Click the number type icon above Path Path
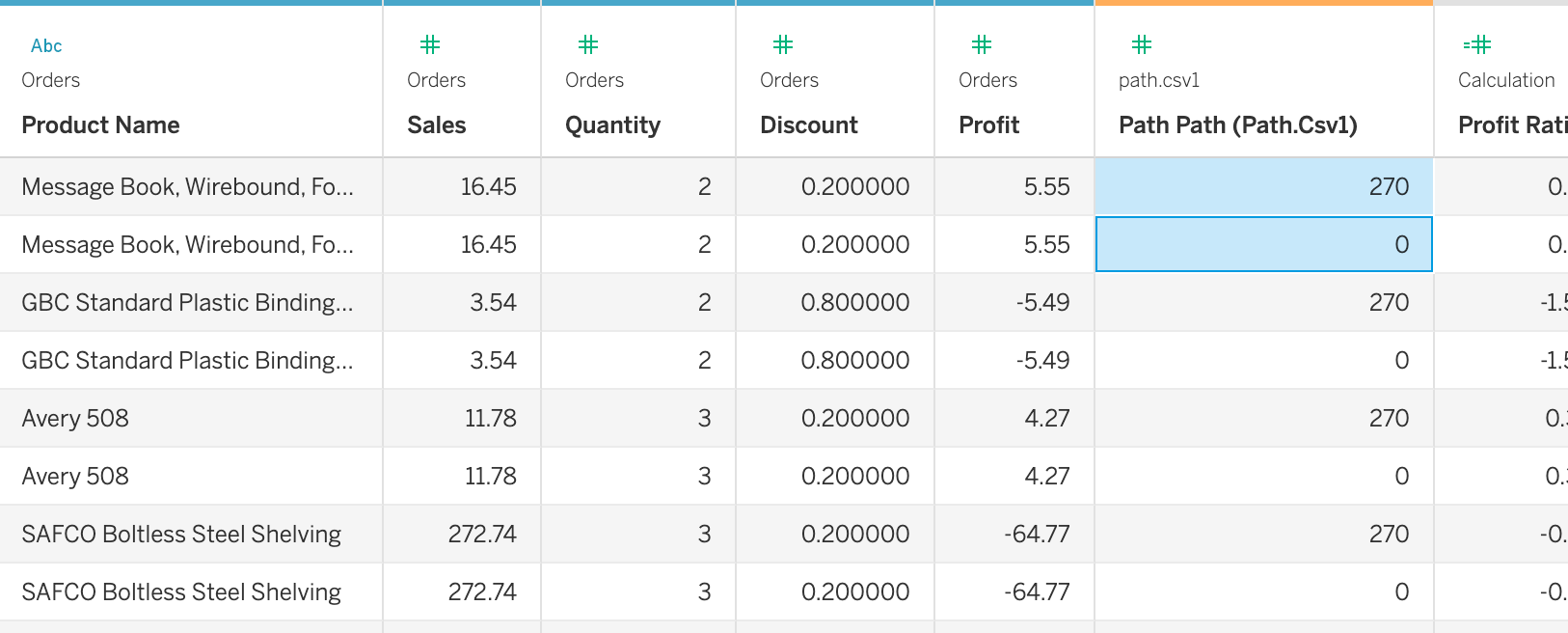 pos(1142,44)
